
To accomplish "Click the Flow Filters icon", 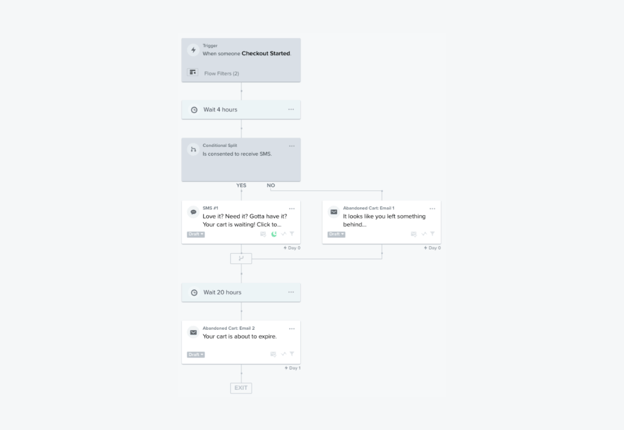I will 193,73.
